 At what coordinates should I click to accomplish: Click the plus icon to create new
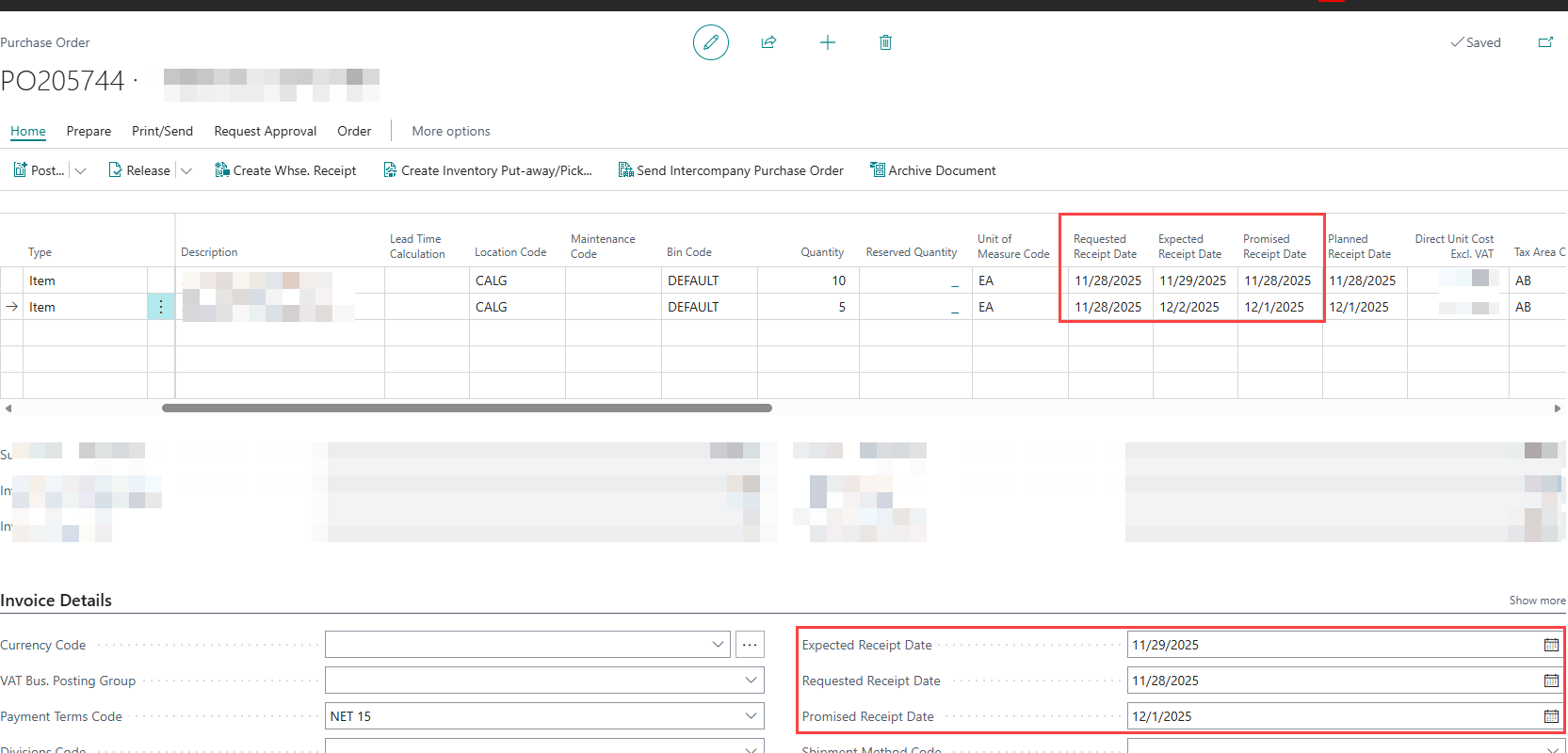[827, 42]
